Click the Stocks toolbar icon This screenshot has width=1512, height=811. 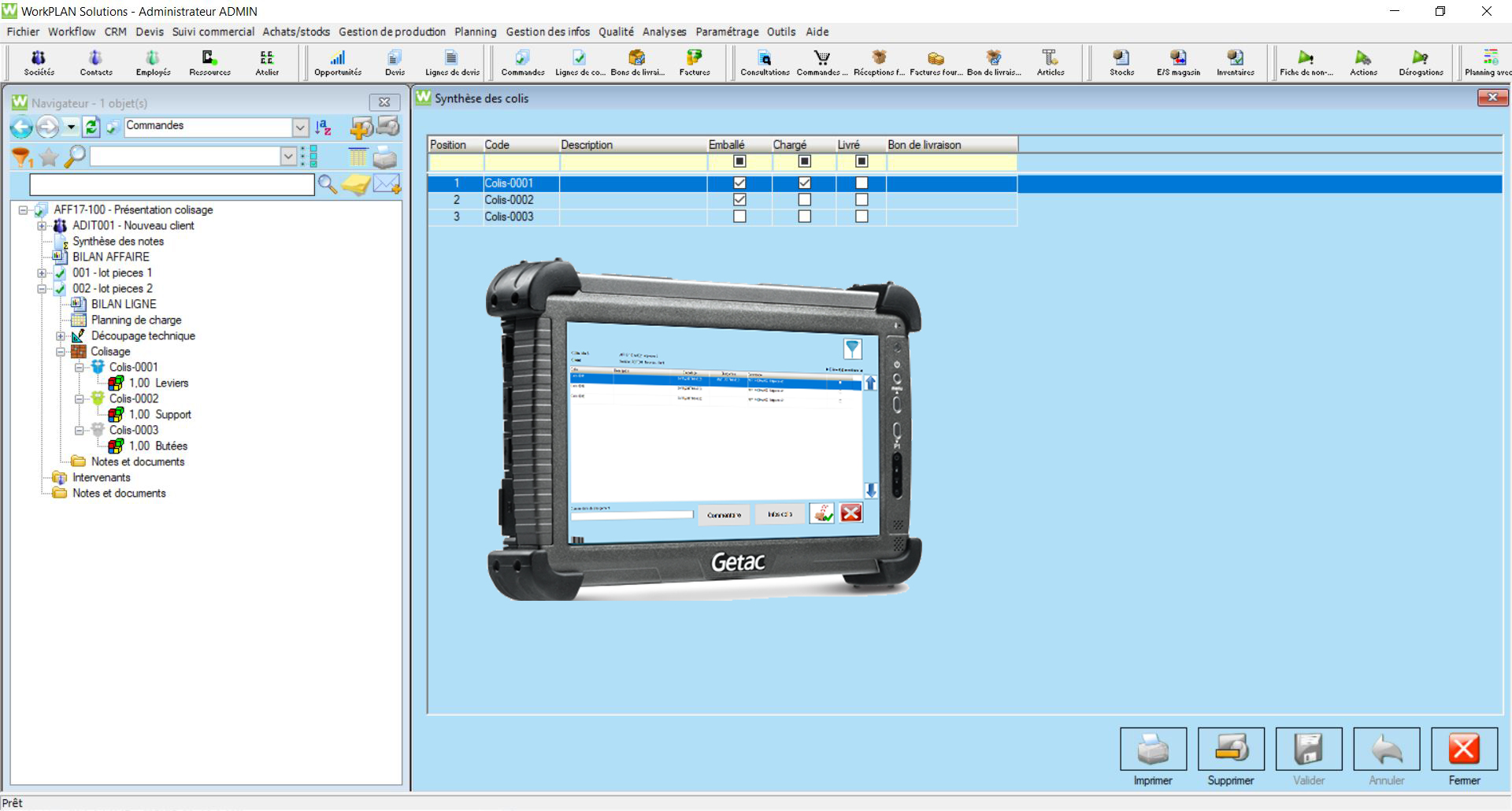click(x=1121, y=62)
